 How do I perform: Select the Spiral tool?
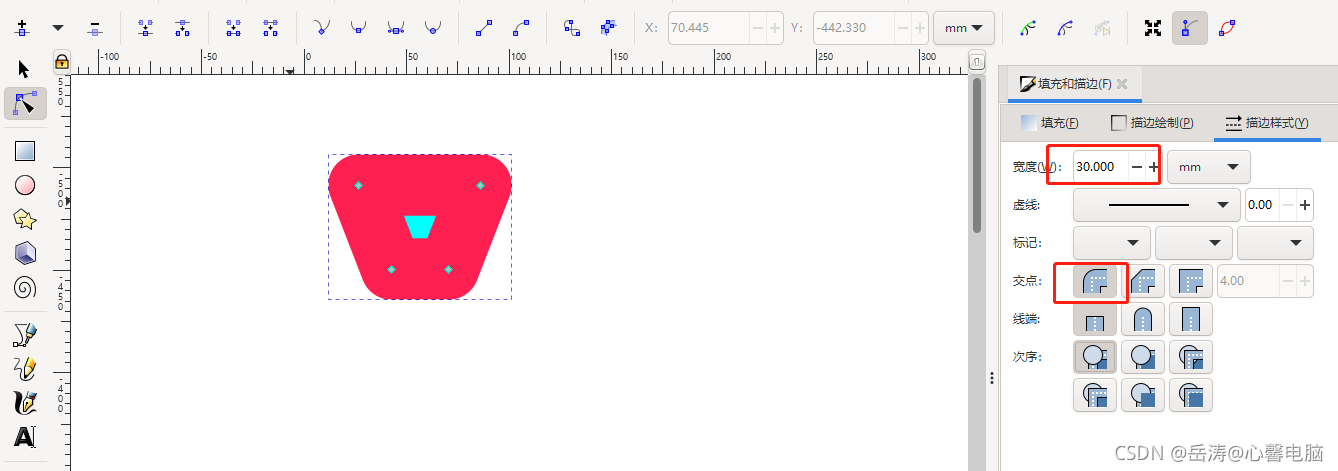point(25,288)
